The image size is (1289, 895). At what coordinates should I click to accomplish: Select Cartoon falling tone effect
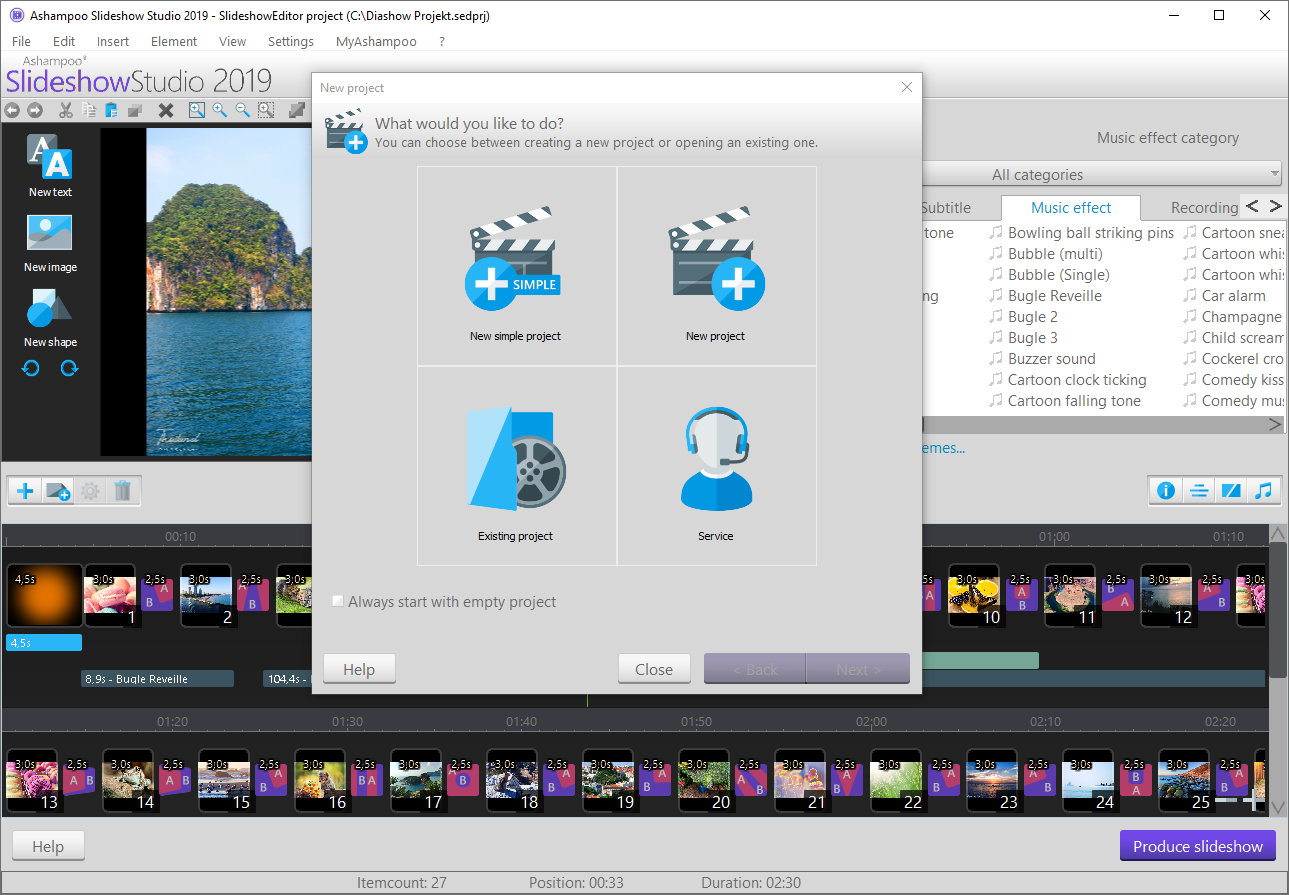[x=1064, y=400]
